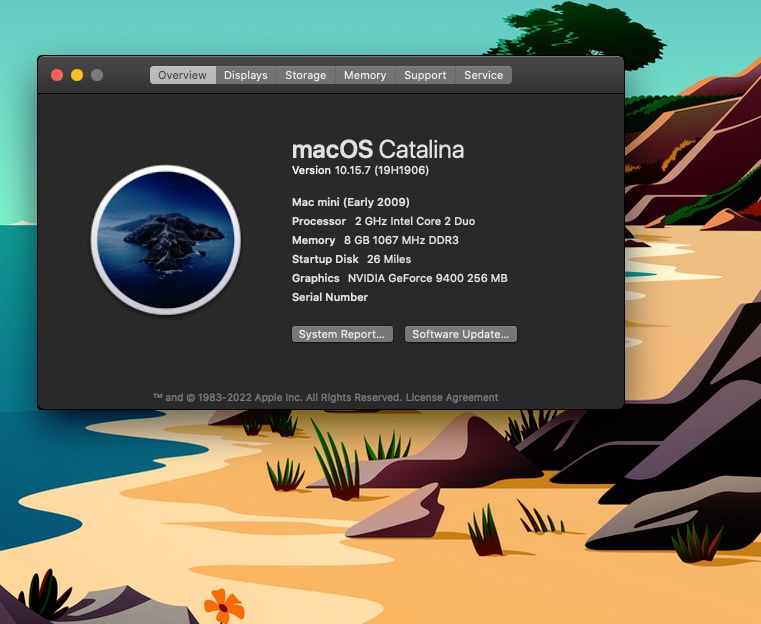Click the Serial Number label

tap(330, 297)
